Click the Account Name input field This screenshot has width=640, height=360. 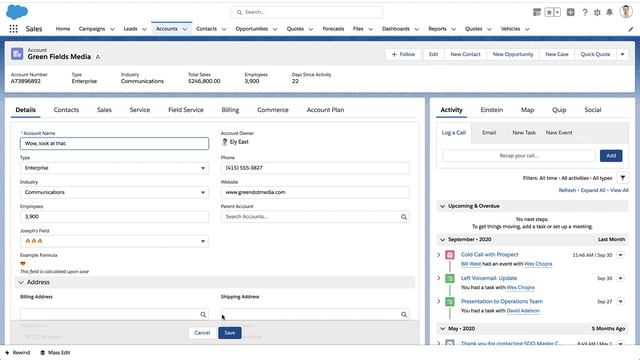pos(114,143)
